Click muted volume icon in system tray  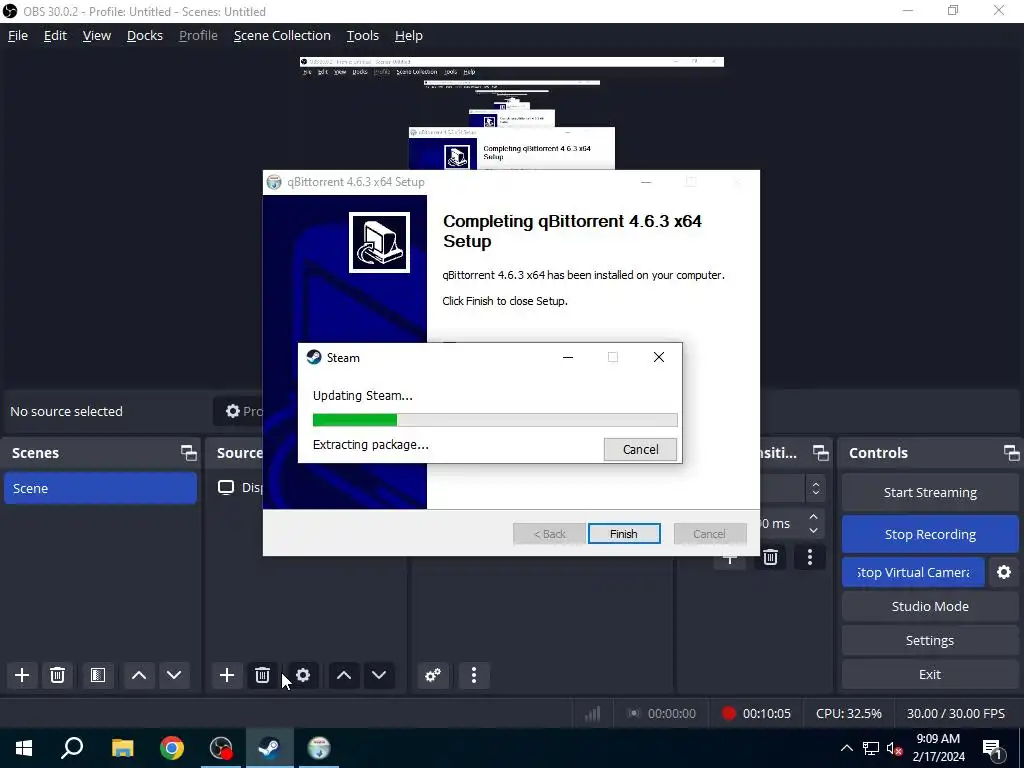coord(895,748)
